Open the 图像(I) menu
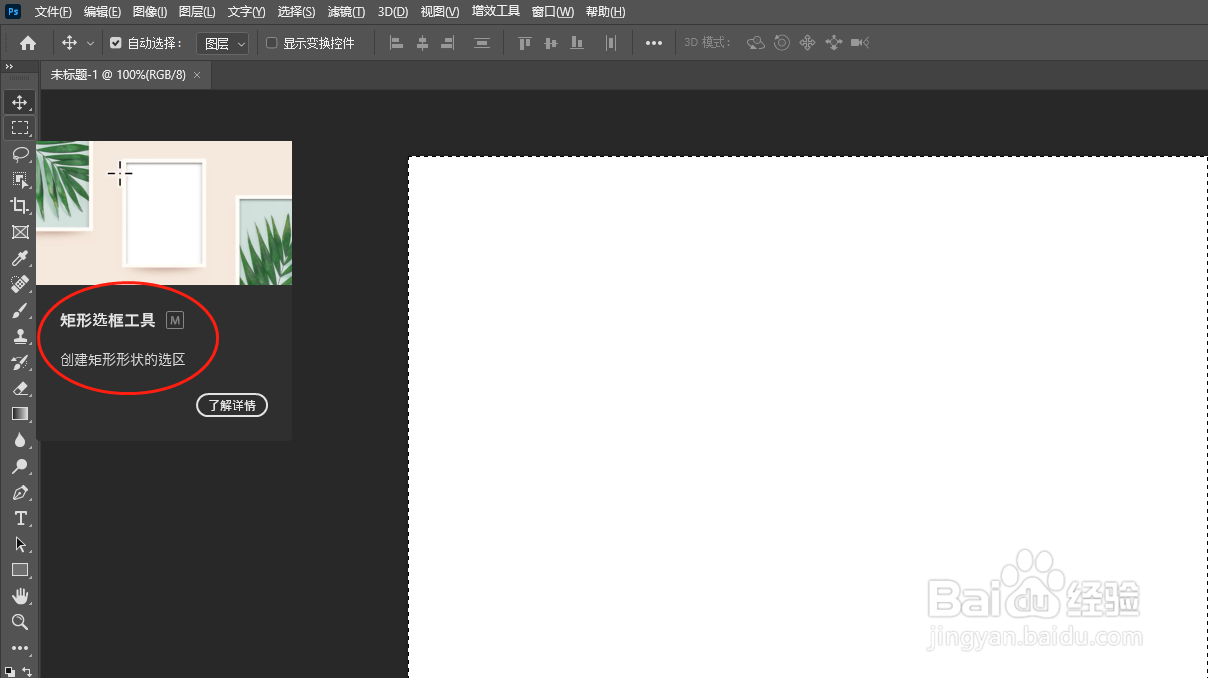Screen dimensions: 1208x678 [x=150, y=11]
